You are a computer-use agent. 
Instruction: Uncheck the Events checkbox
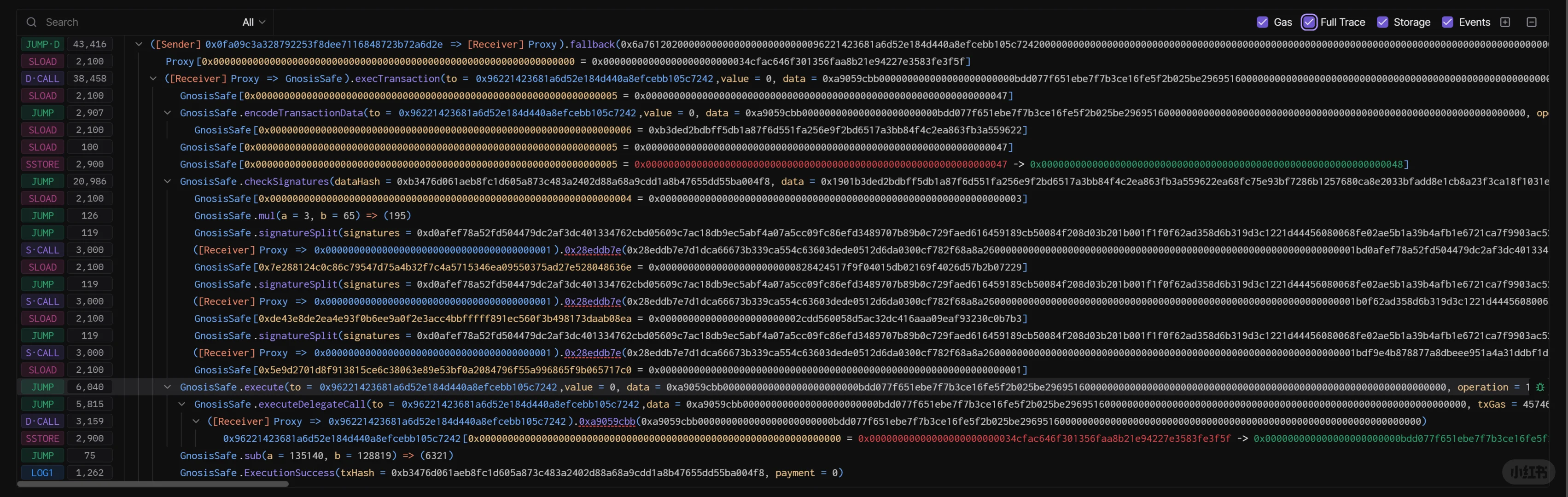1447,23
